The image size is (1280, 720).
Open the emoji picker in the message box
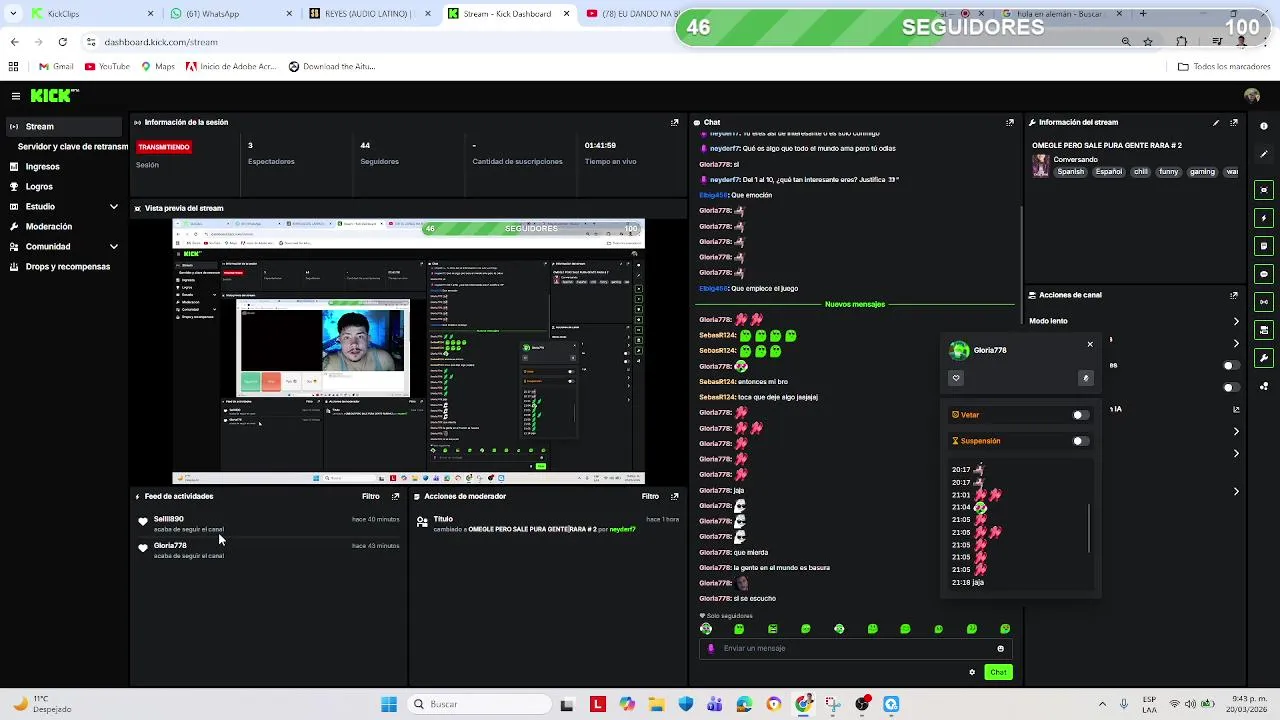1000,648
